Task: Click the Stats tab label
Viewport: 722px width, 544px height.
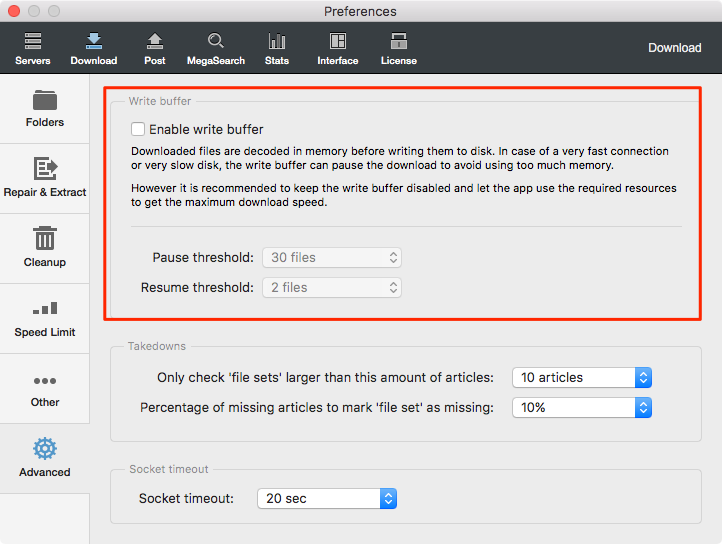Action: pyautogui.click(x=277, y=61)
